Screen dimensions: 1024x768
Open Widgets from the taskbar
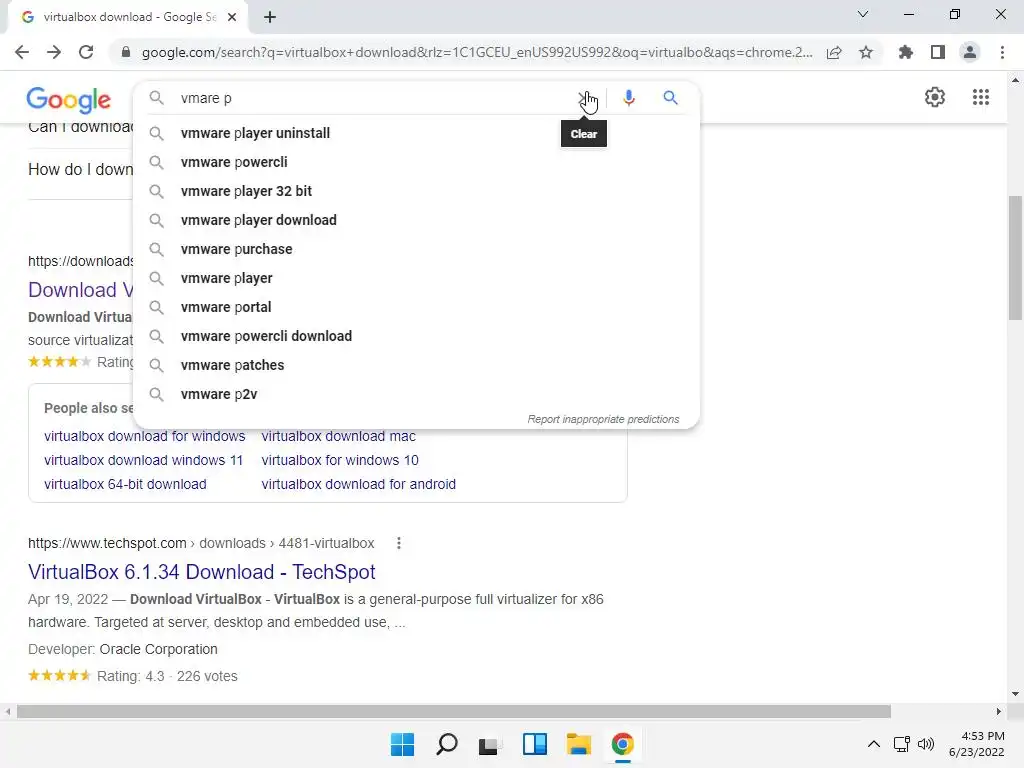(535, 744)
